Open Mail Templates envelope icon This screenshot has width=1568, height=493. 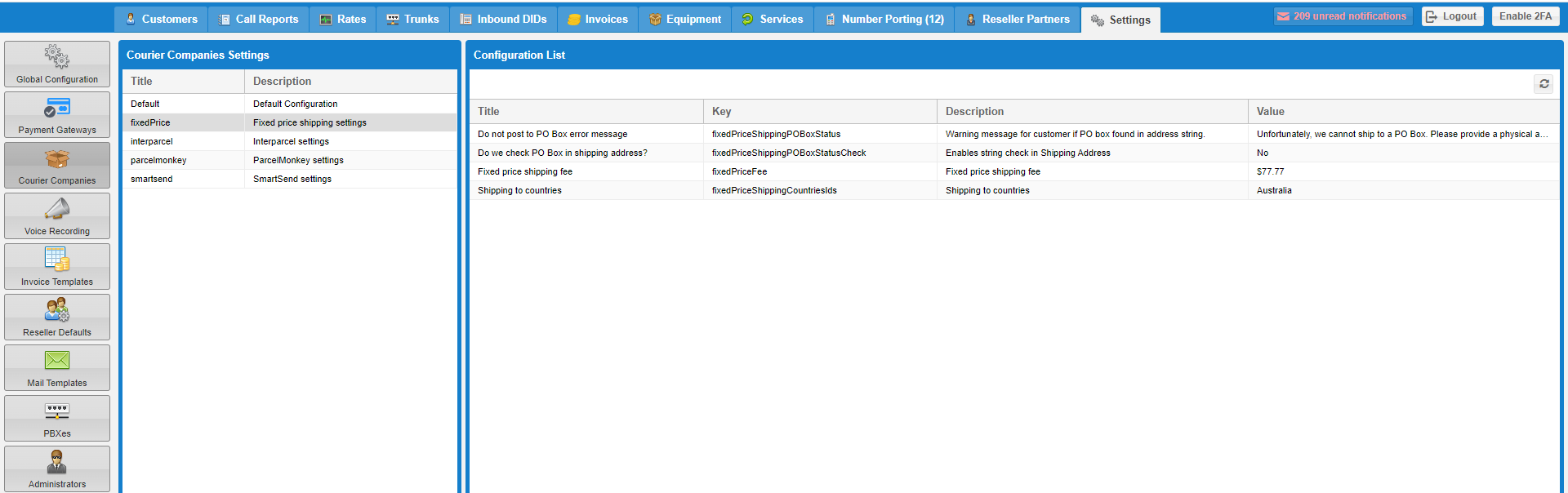click(57, 360)
